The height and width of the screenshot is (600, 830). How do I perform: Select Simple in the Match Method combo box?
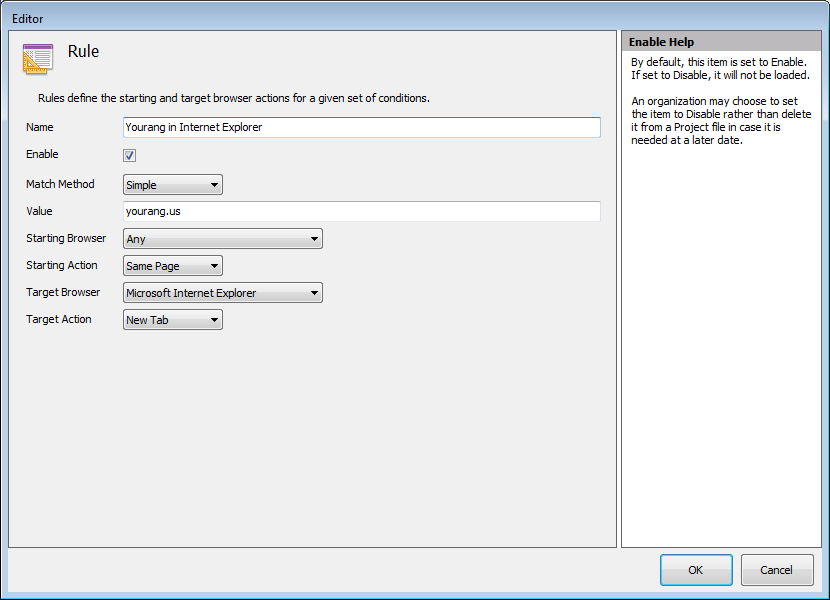click(x=160, y=184)
